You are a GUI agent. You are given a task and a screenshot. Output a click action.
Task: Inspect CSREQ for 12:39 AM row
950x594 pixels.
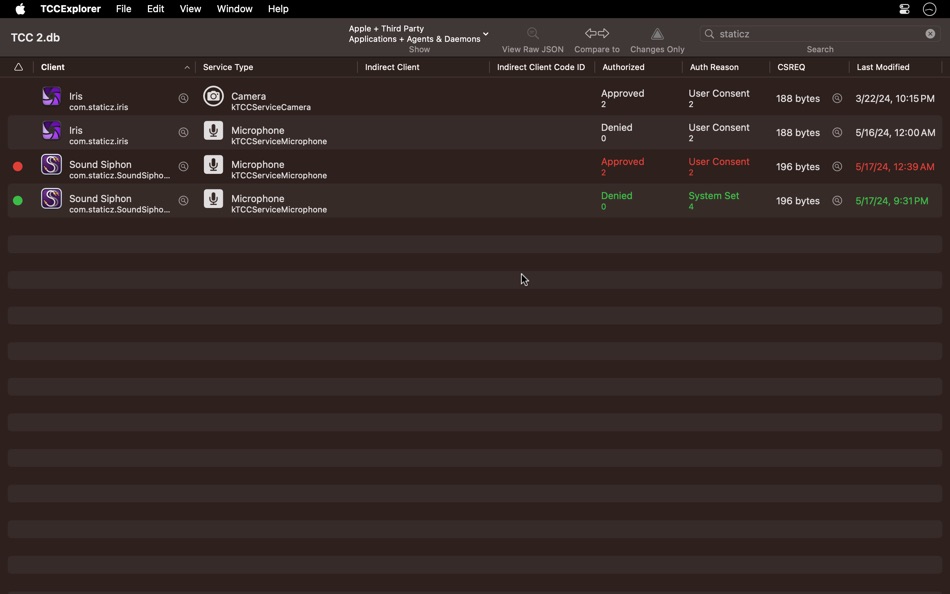(x=837, y=166)
